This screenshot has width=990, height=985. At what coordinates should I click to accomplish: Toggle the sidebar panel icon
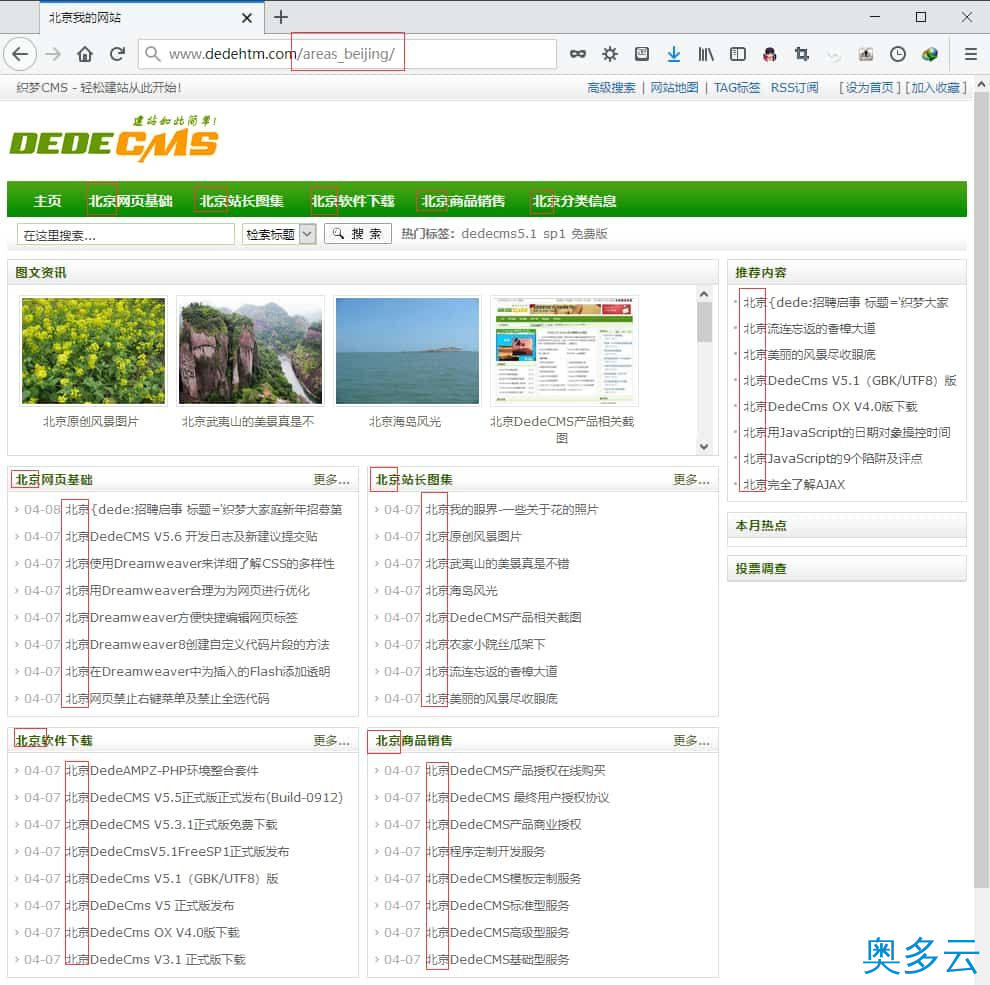737,54
